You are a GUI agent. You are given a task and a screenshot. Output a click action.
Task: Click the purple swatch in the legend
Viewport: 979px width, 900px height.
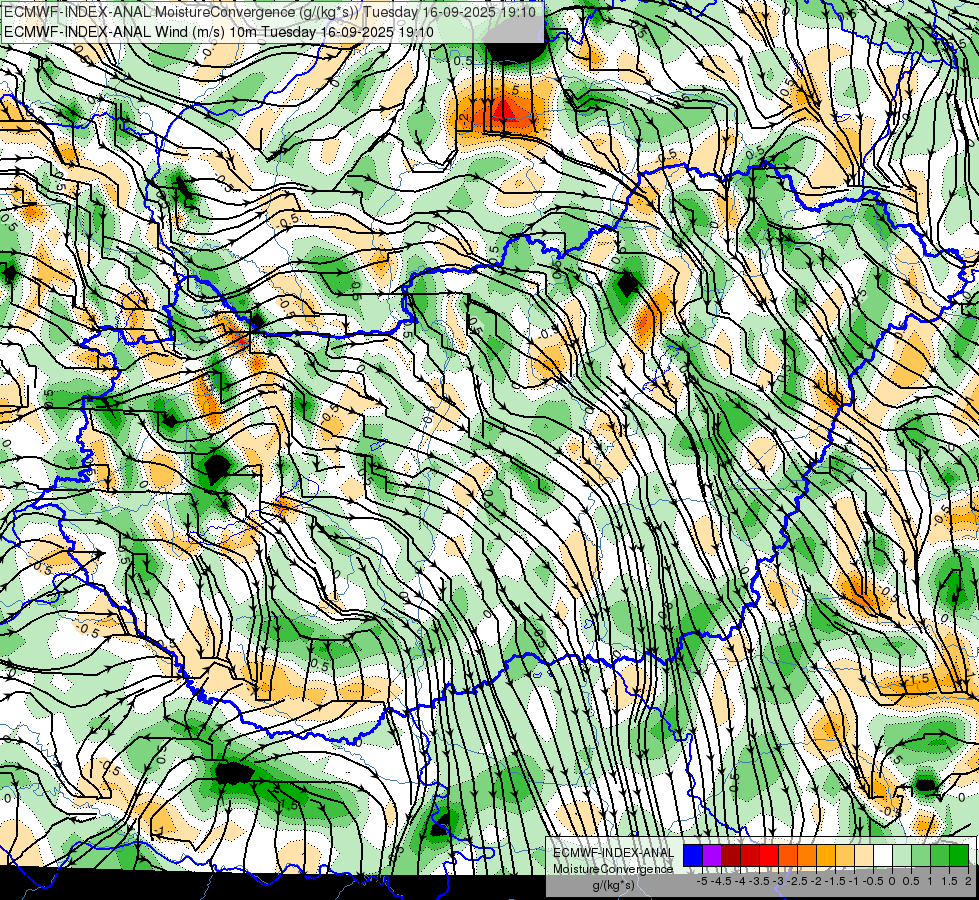(x=712, y=856)
